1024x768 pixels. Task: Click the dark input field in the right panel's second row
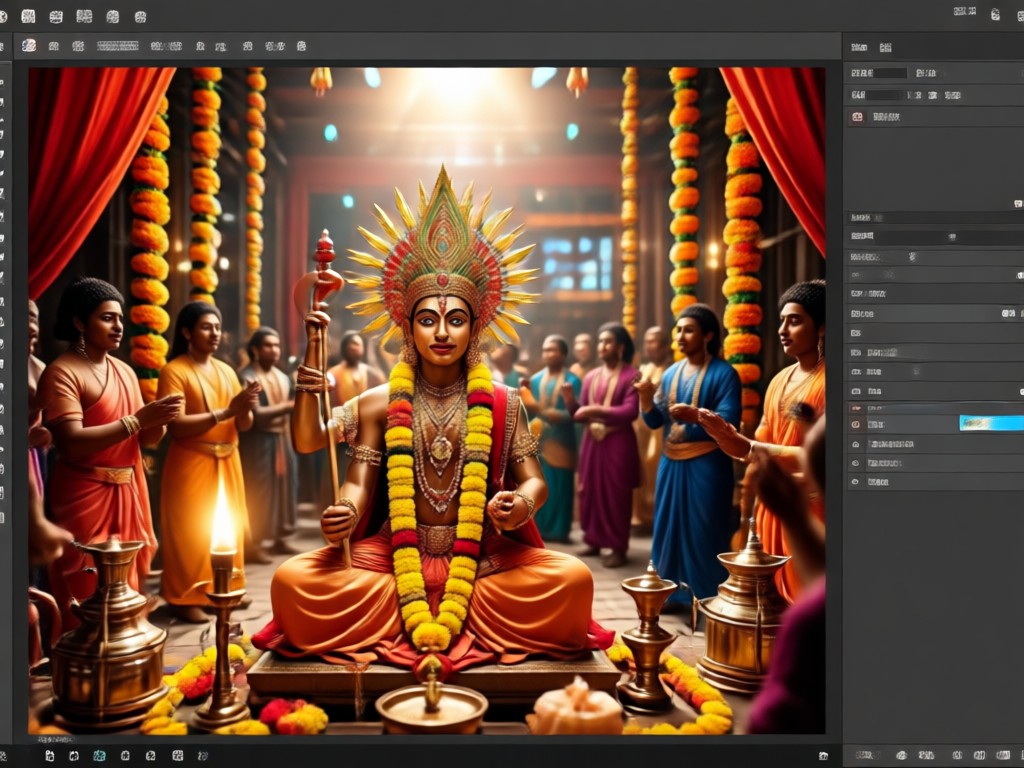(x=886, y=95)
